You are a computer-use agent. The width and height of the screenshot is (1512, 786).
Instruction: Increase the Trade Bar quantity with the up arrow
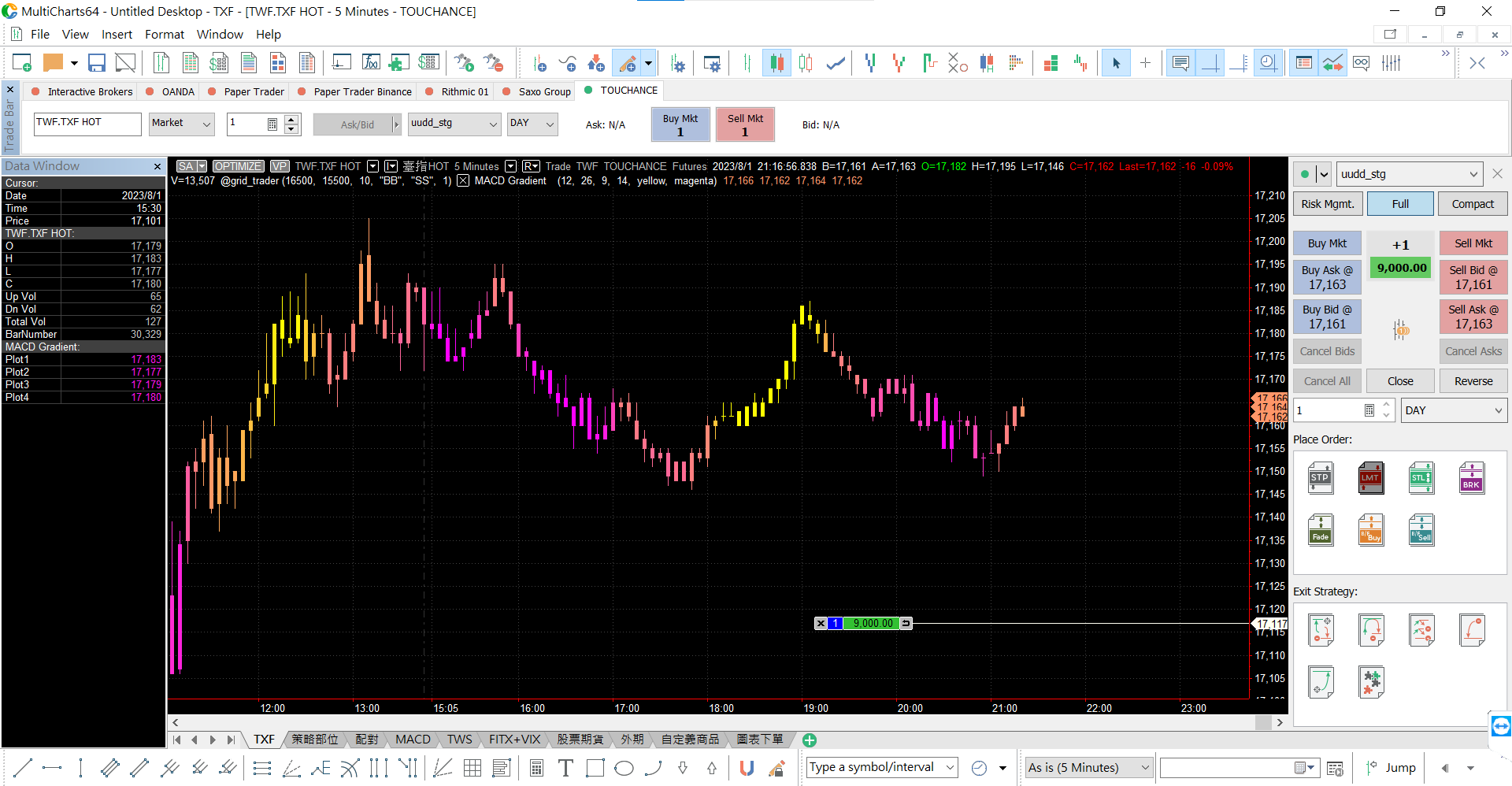click(291, 119)
